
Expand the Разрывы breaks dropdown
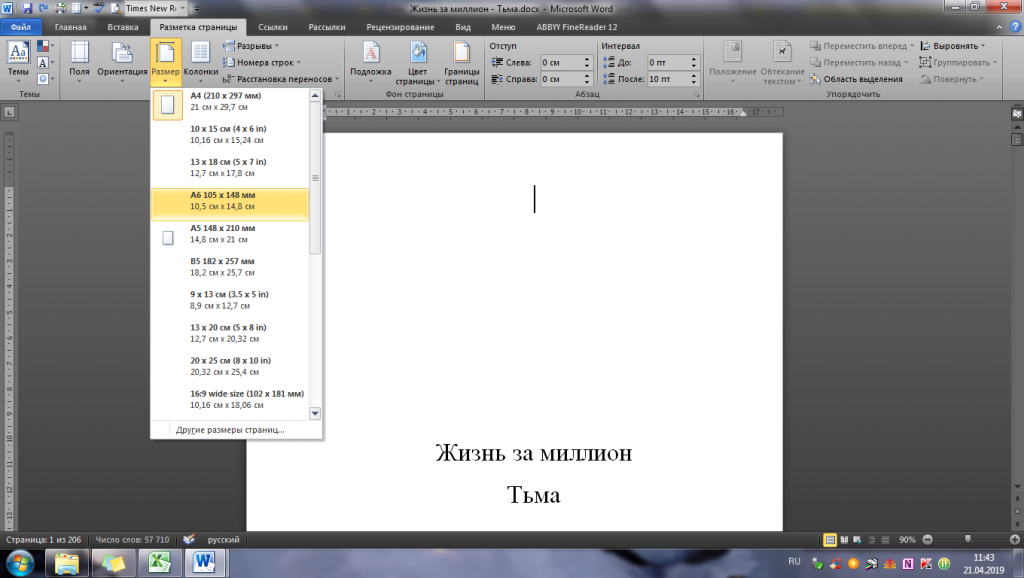[251, 46]
